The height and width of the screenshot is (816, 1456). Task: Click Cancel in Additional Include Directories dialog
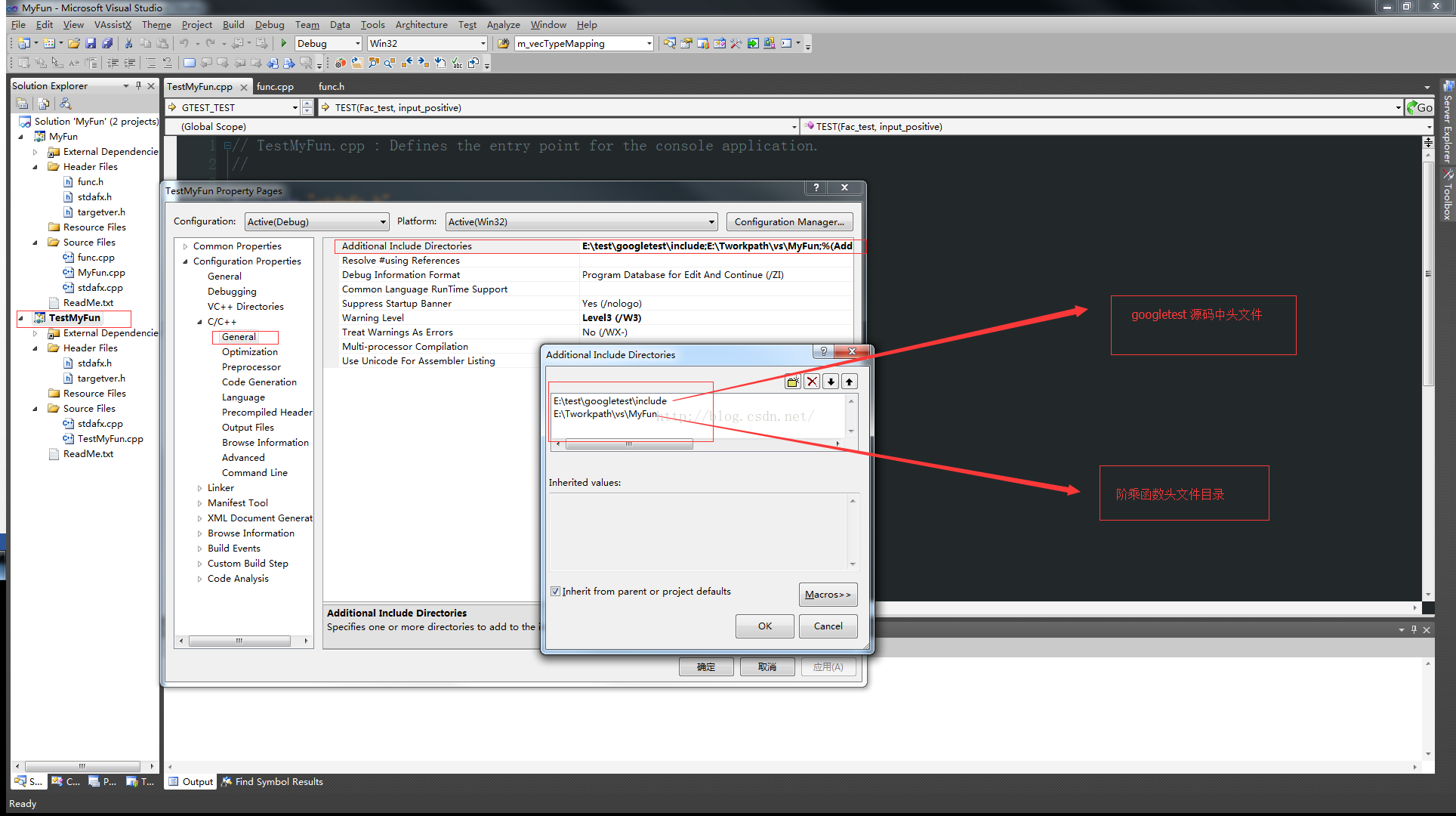[x=828, y=626]
